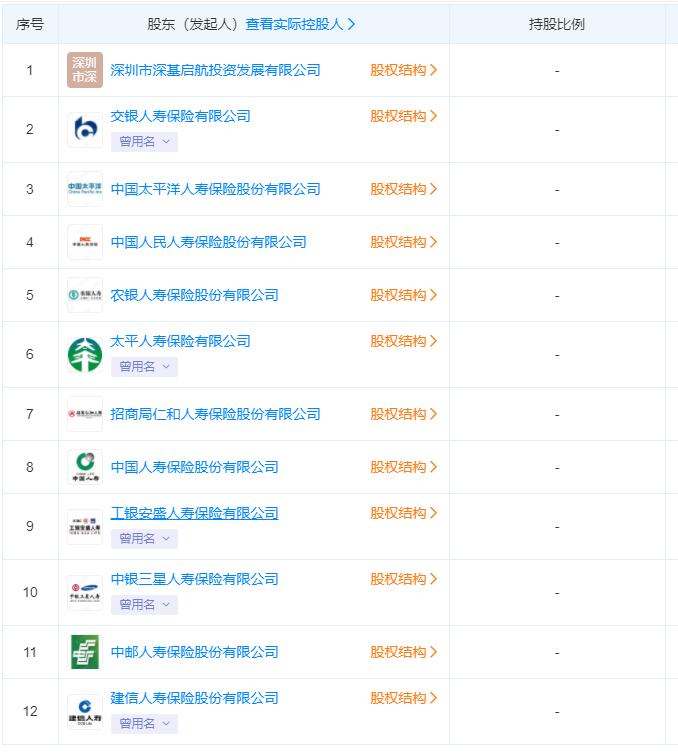Open 招商局仁和人寿保险股份有限公司 link
Image resolution: width=678 pixels, height=753 pixels.
215,414
